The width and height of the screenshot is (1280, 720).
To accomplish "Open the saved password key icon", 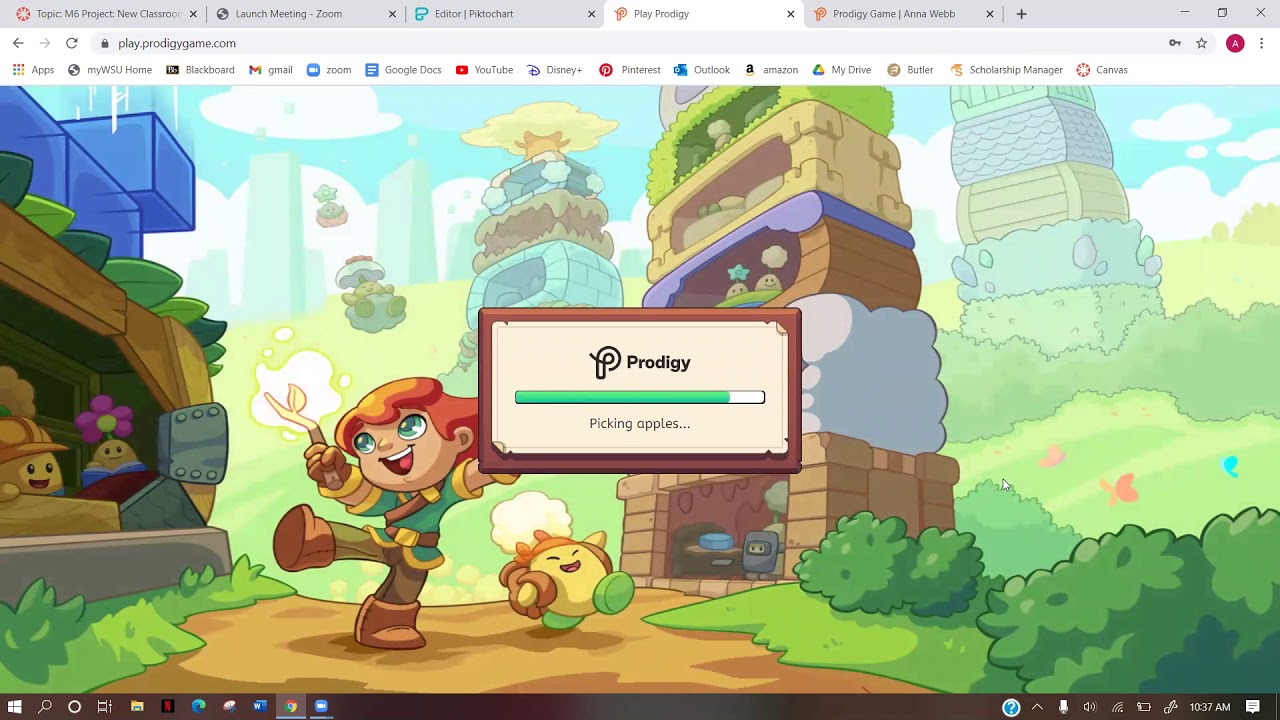I will [1175, 43].
